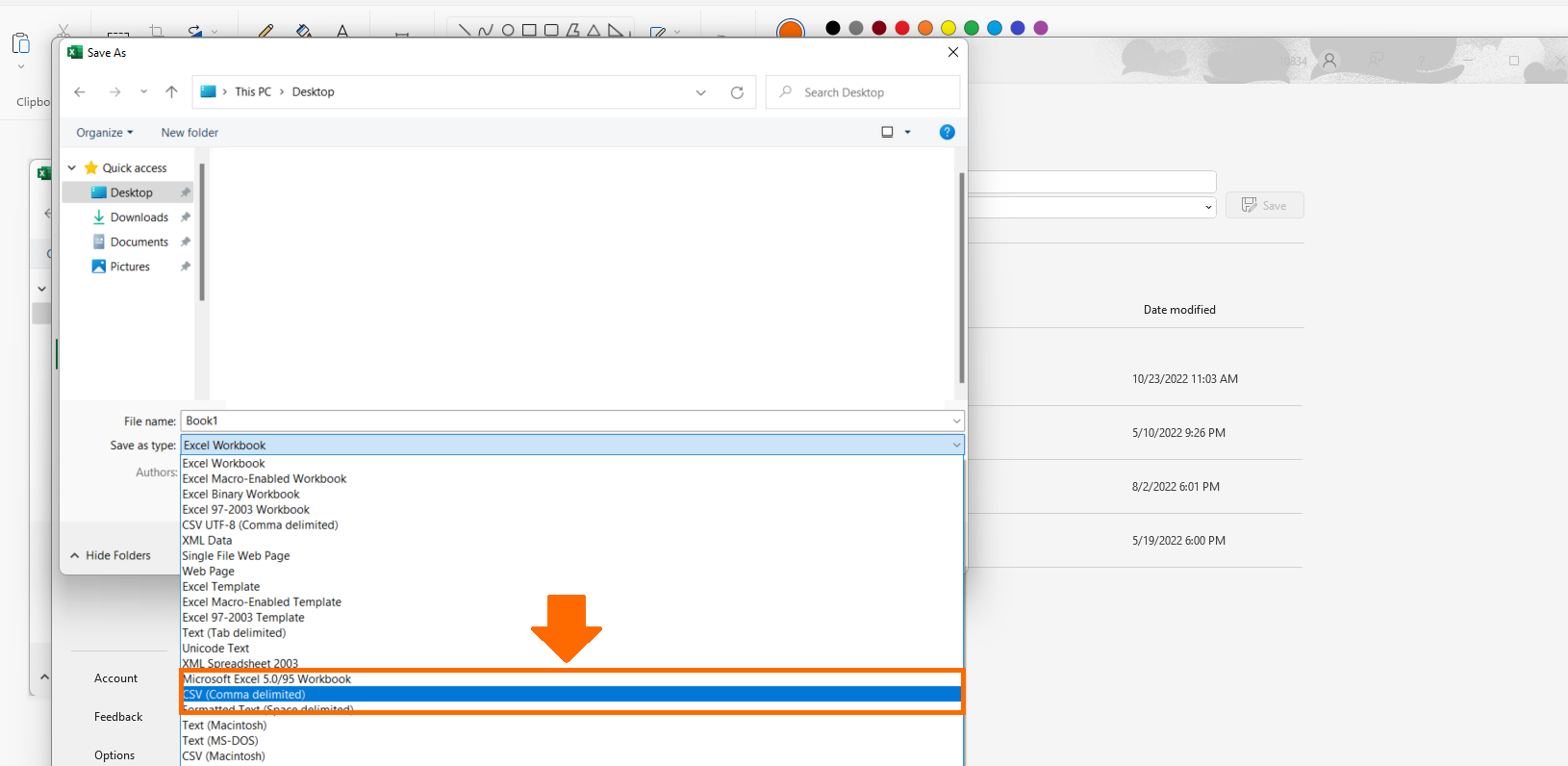Open the Save As dialog help
Viewport: 1568px width, 766px height.
947,132
